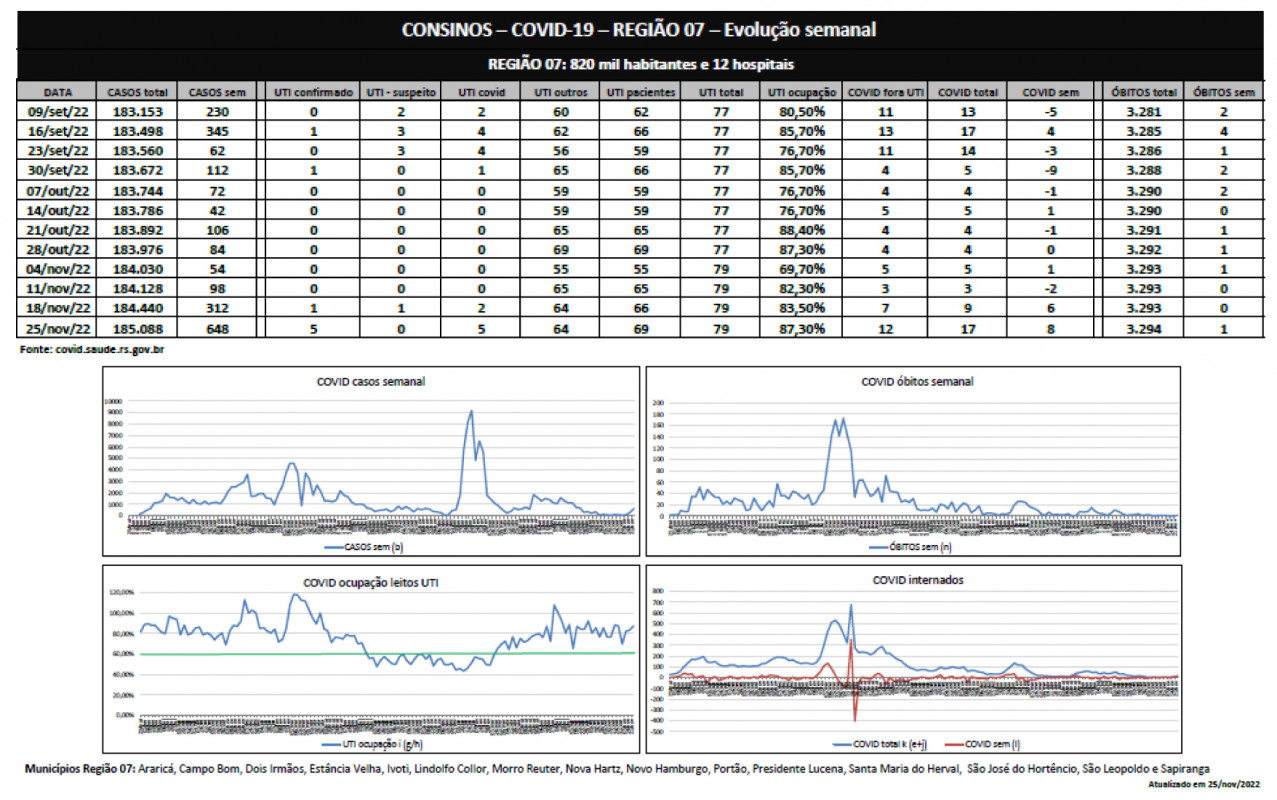Click the "COVID óbitos semanal" chart title

click(x=917, y=382)
